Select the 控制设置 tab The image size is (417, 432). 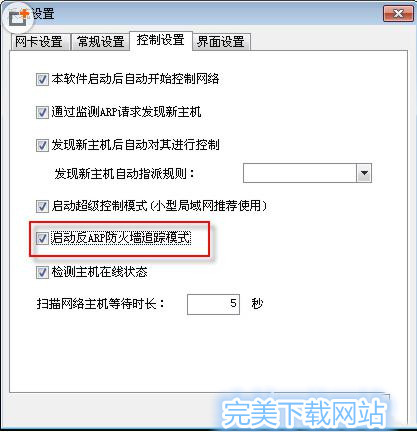click(x=160, y=40)
